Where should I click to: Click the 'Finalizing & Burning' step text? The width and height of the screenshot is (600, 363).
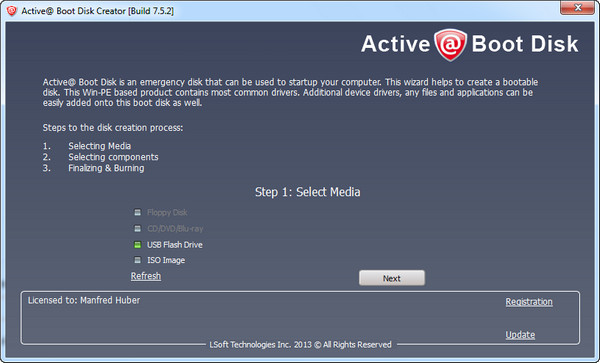106,168
